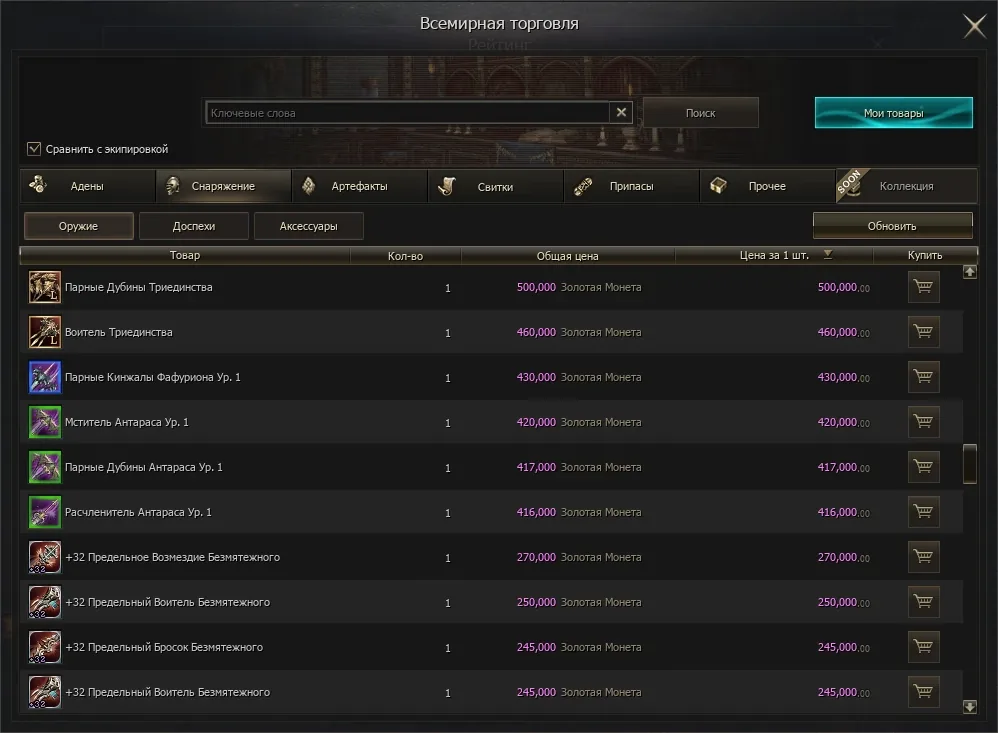Screen dimensions: 998x733
Task: Click Расчленитель Антараса item icon
Action: click(45, 512)
